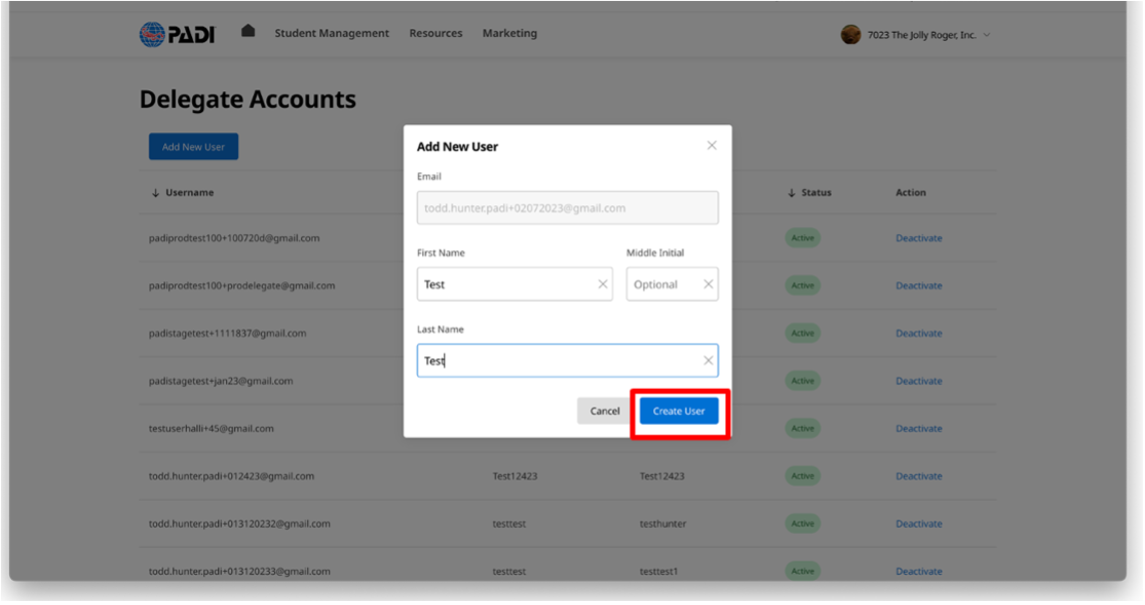Expand The Jolly Roger account dropdown

(x=987, y=35)
